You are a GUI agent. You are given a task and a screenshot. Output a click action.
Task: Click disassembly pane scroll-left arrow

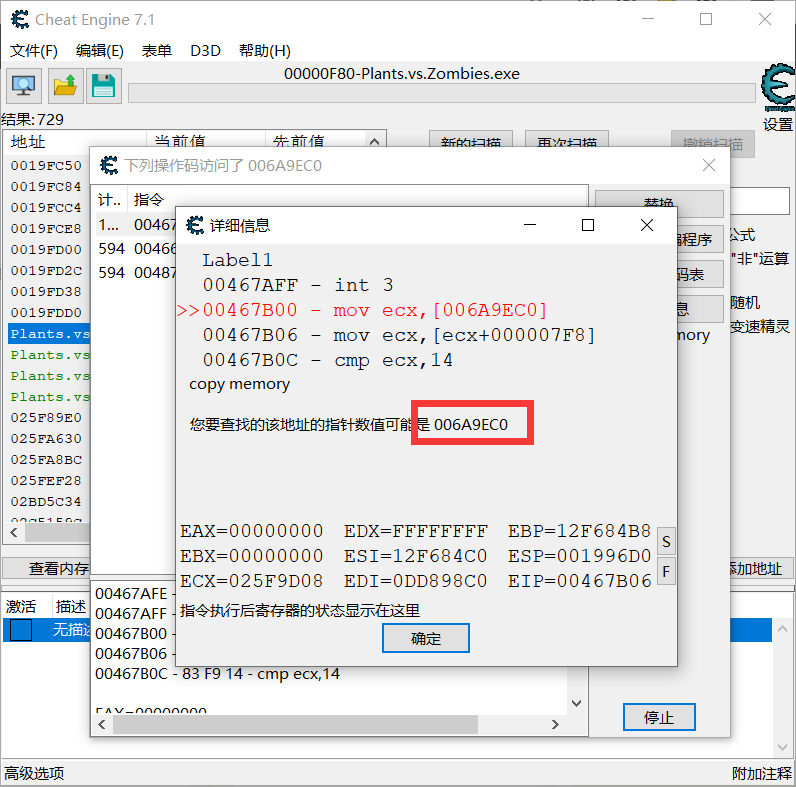102,724
